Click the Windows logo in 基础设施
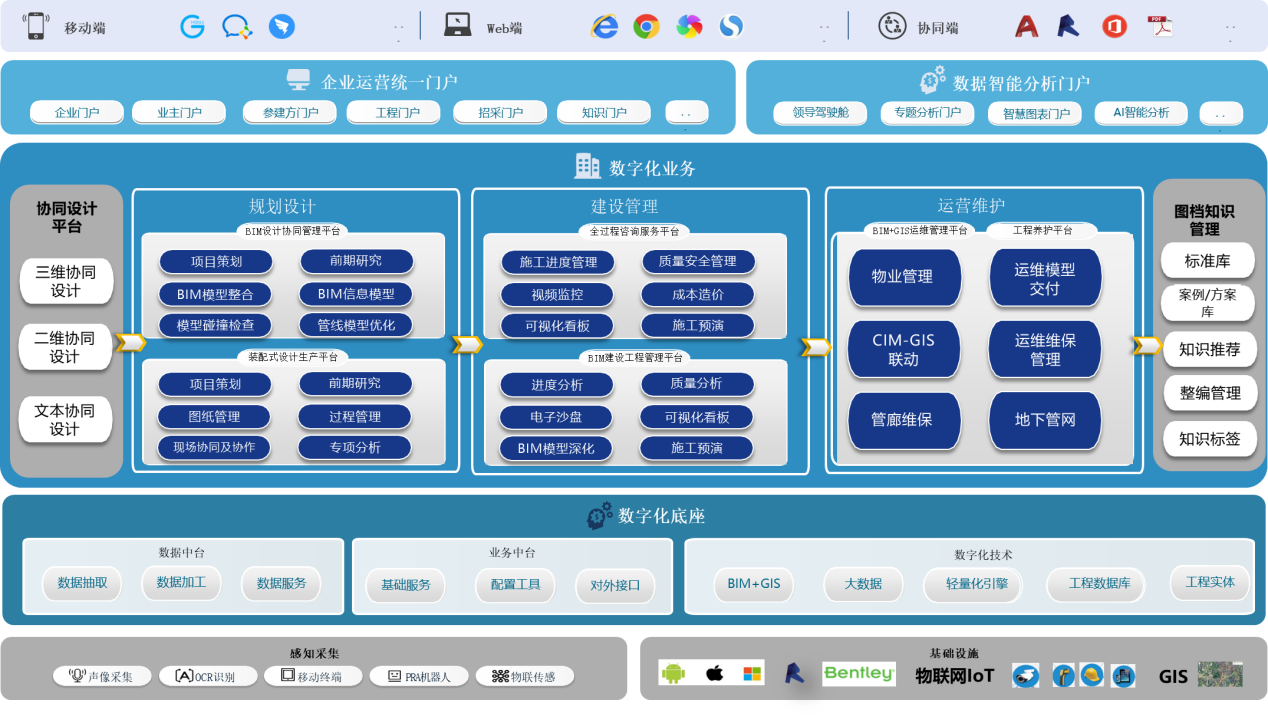Image resolution: width=1268 pixels, height=723 pixels. [752, 674]
